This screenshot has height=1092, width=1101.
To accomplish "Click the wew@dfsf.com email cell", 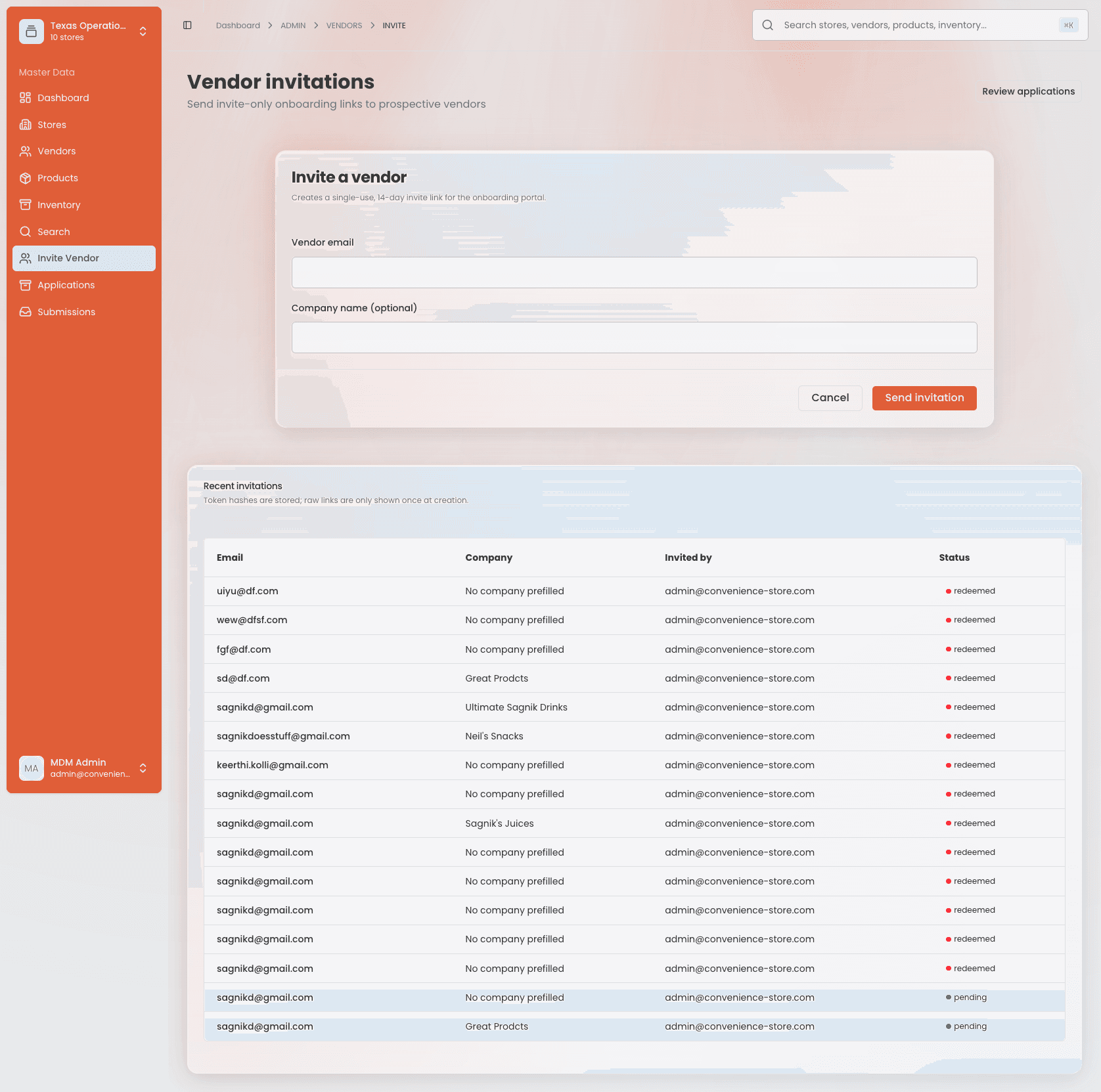I will click(x=252, y=620).
